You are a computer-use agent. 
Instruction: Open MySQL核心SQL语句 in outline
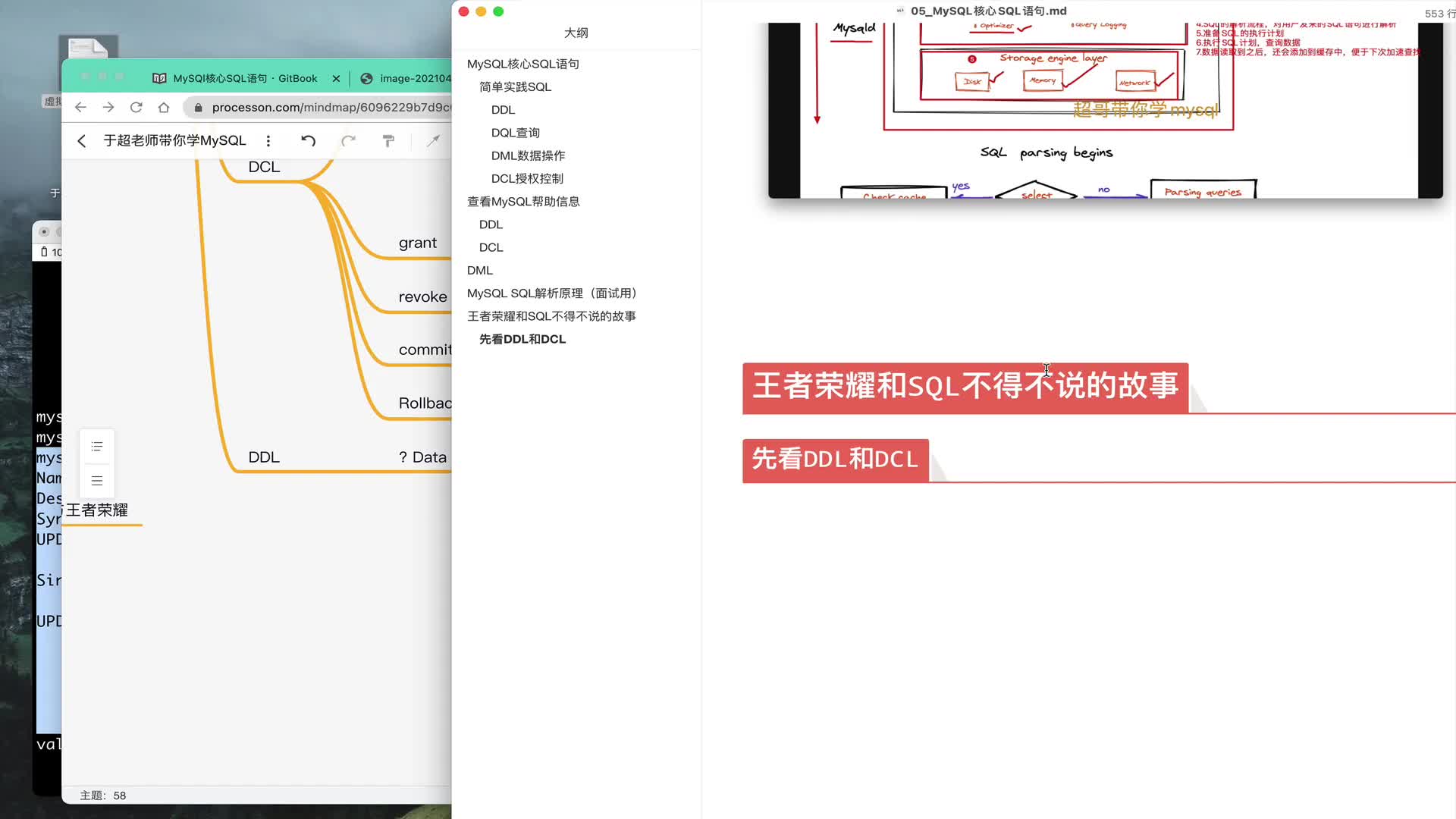coord(523,64)
